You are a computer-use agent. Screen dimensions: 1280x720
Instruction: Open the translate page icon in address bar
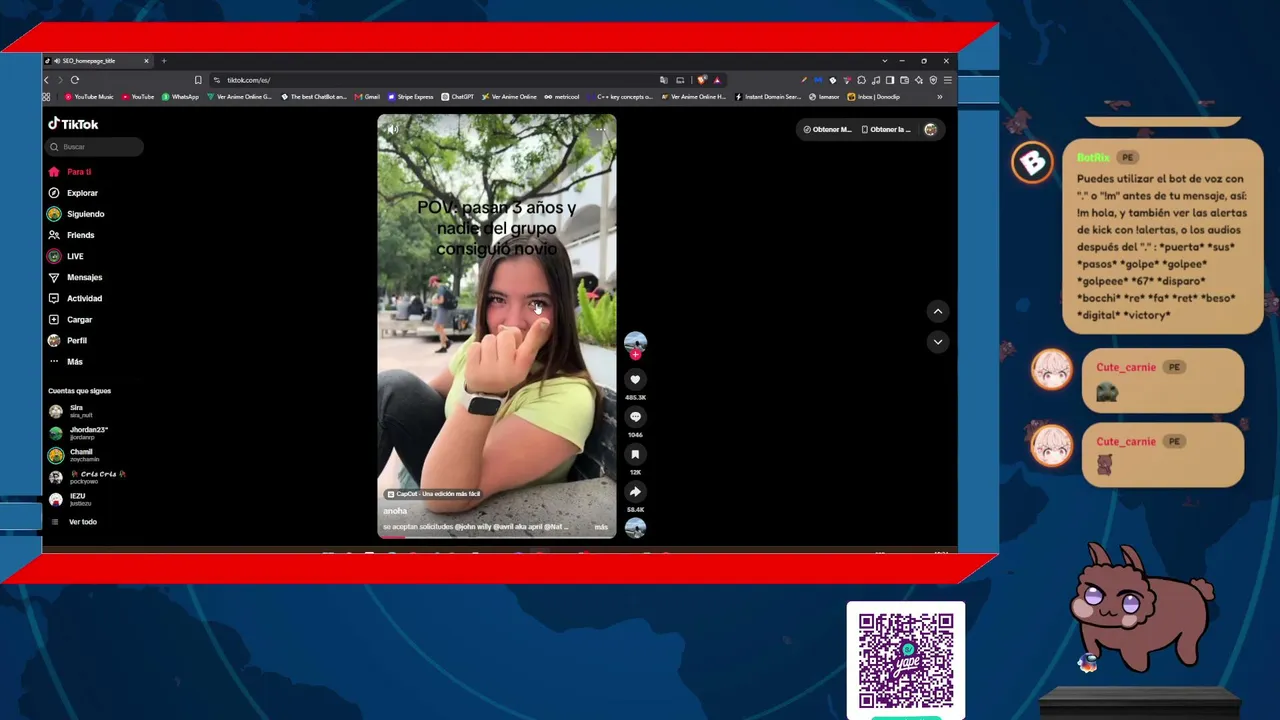click(663, 80)
